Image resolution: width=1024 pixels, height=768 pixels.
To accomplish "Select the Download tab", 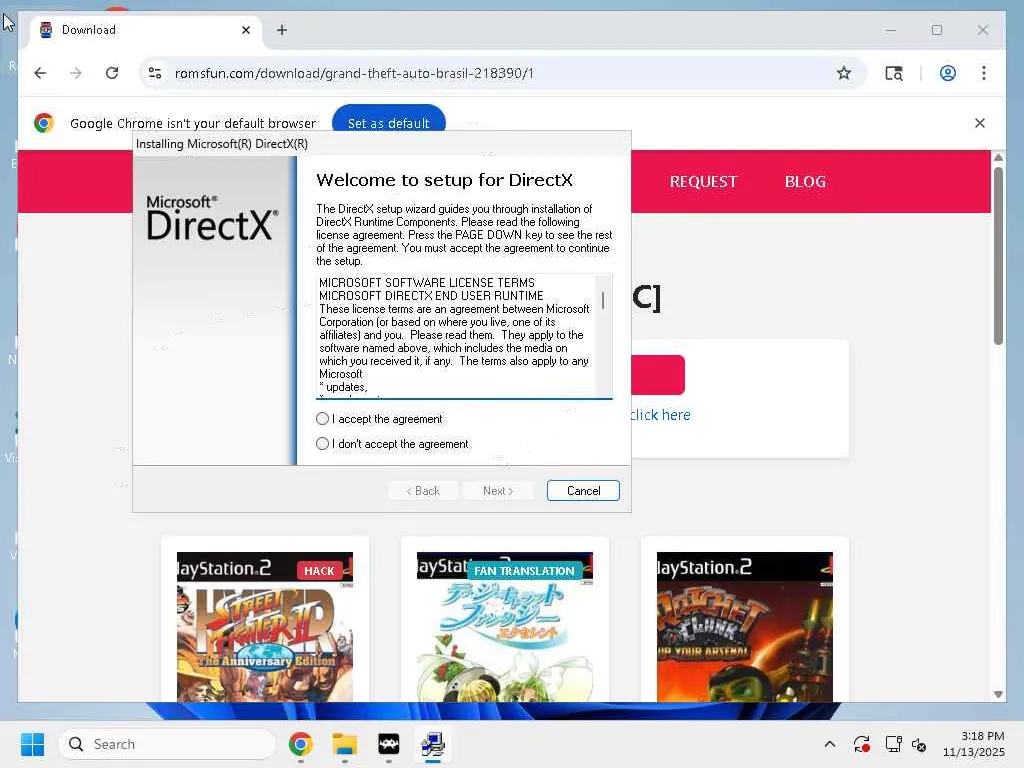I will [x=145, y=30].
